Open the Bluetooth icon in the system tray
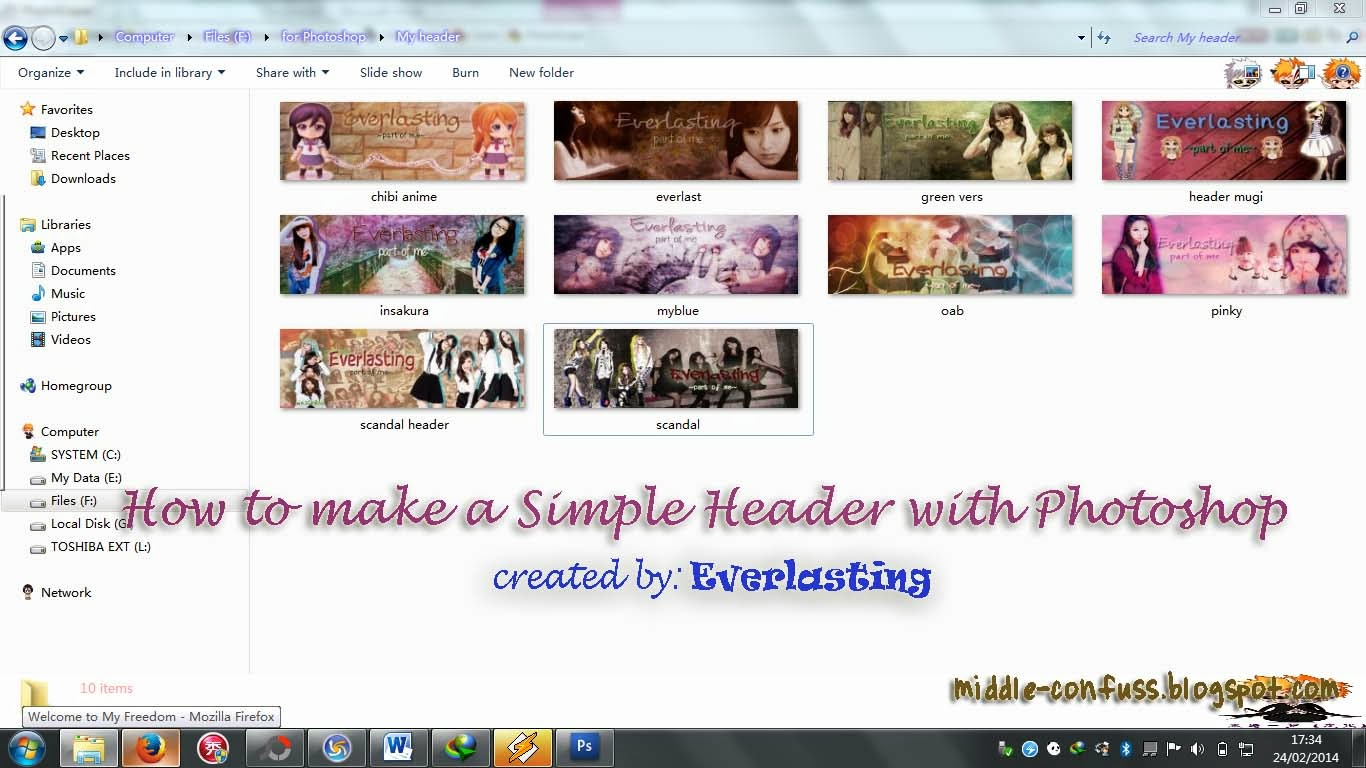The image size is (1366, 768). [x=1127, y=748]
